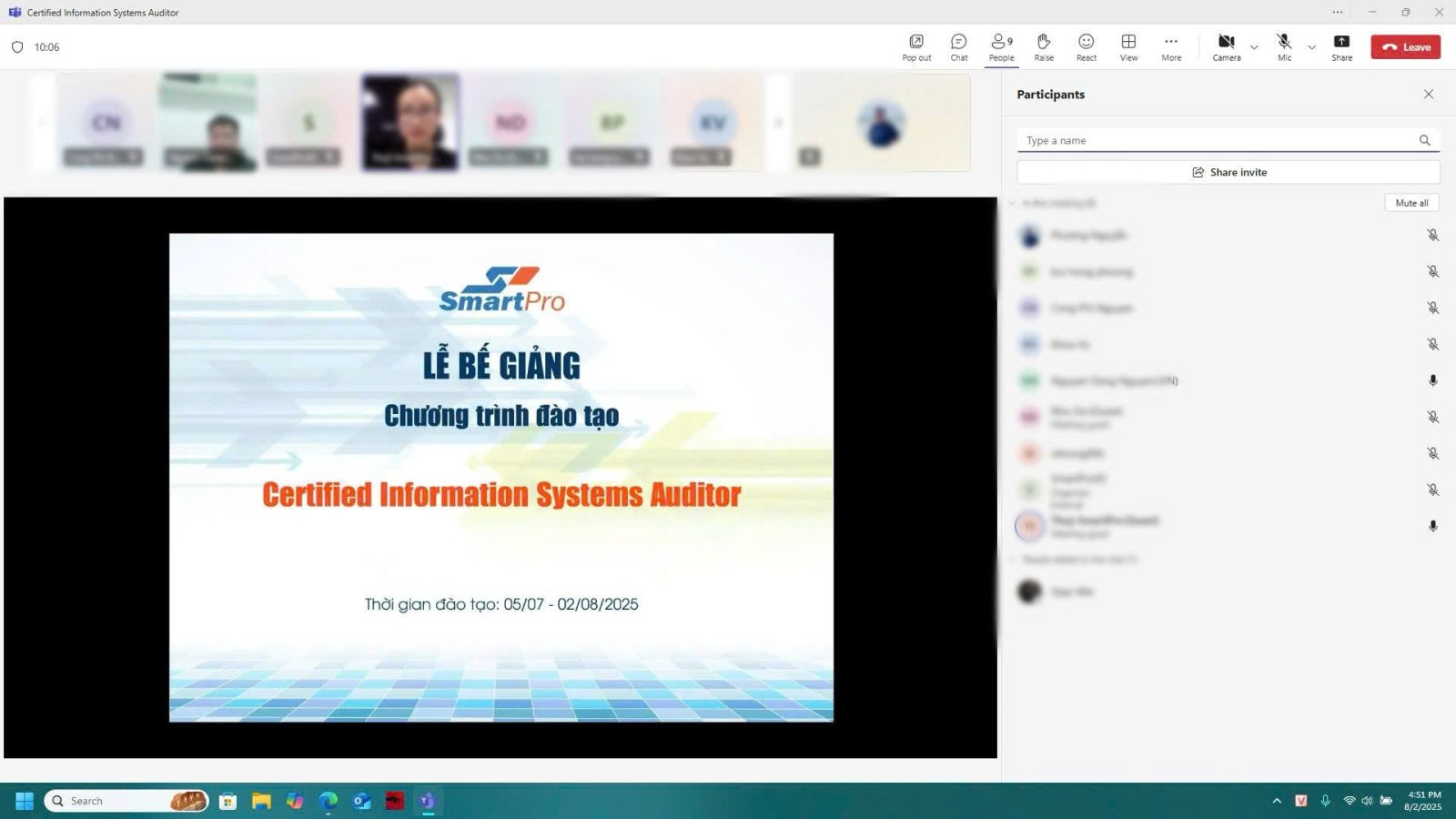
Task: Open the volume control in system tray
Action: (1367, 801)
